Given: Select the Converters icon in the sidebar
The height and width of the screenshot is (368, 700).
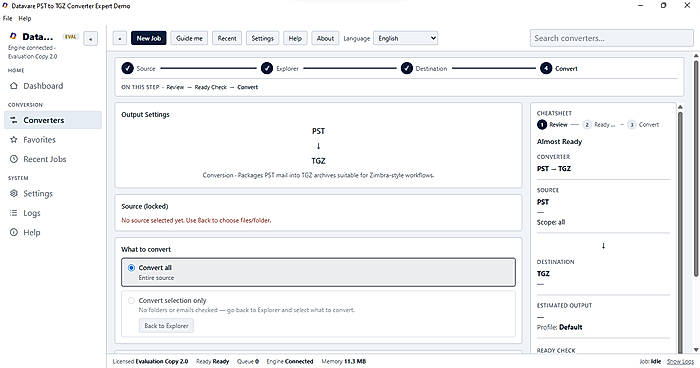Looking at the screenshot, I should [14, 120].
